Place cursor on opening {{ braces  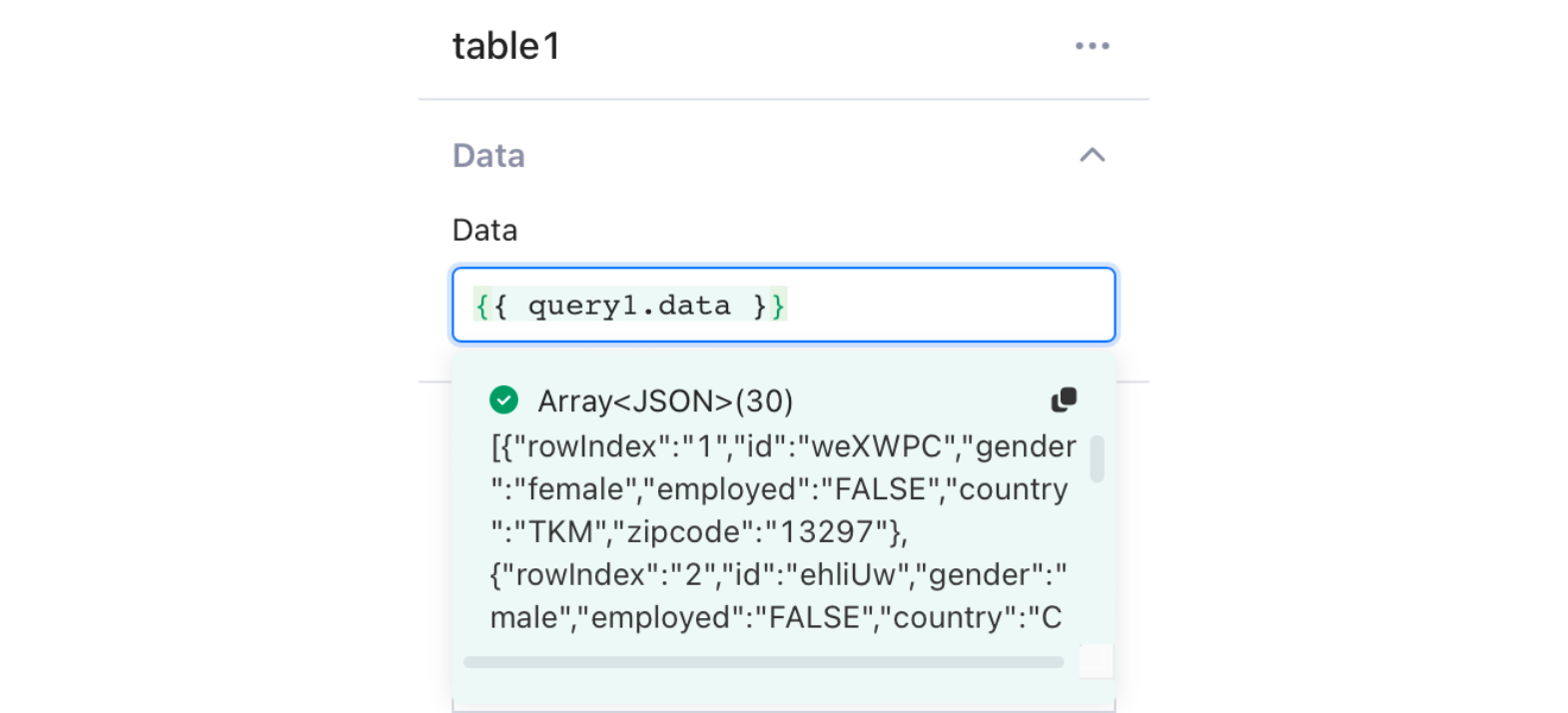pos(490,306)
